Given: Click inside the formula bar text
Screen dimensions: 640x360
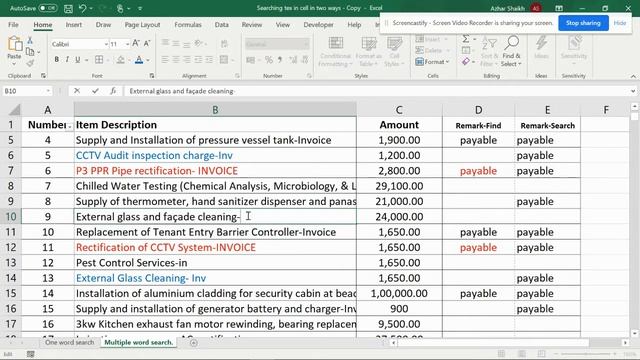Looking at the screenshot, I should click(376, 91).
